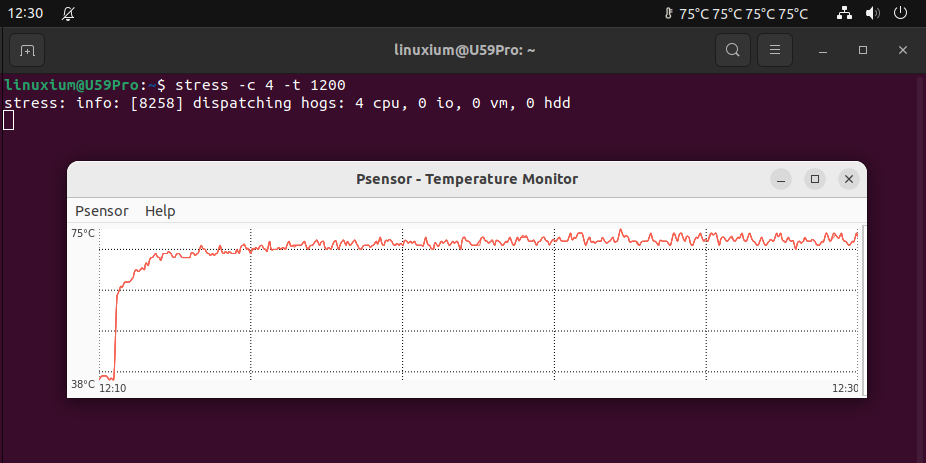
Task: Click the 75°C temperature readings in top bar
Action: click(744, 14)
